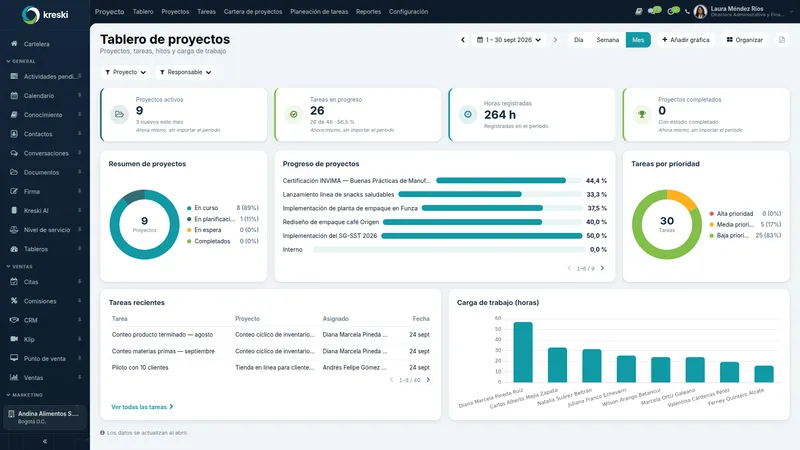Open Firma signature module

click(x=32, y=191)
